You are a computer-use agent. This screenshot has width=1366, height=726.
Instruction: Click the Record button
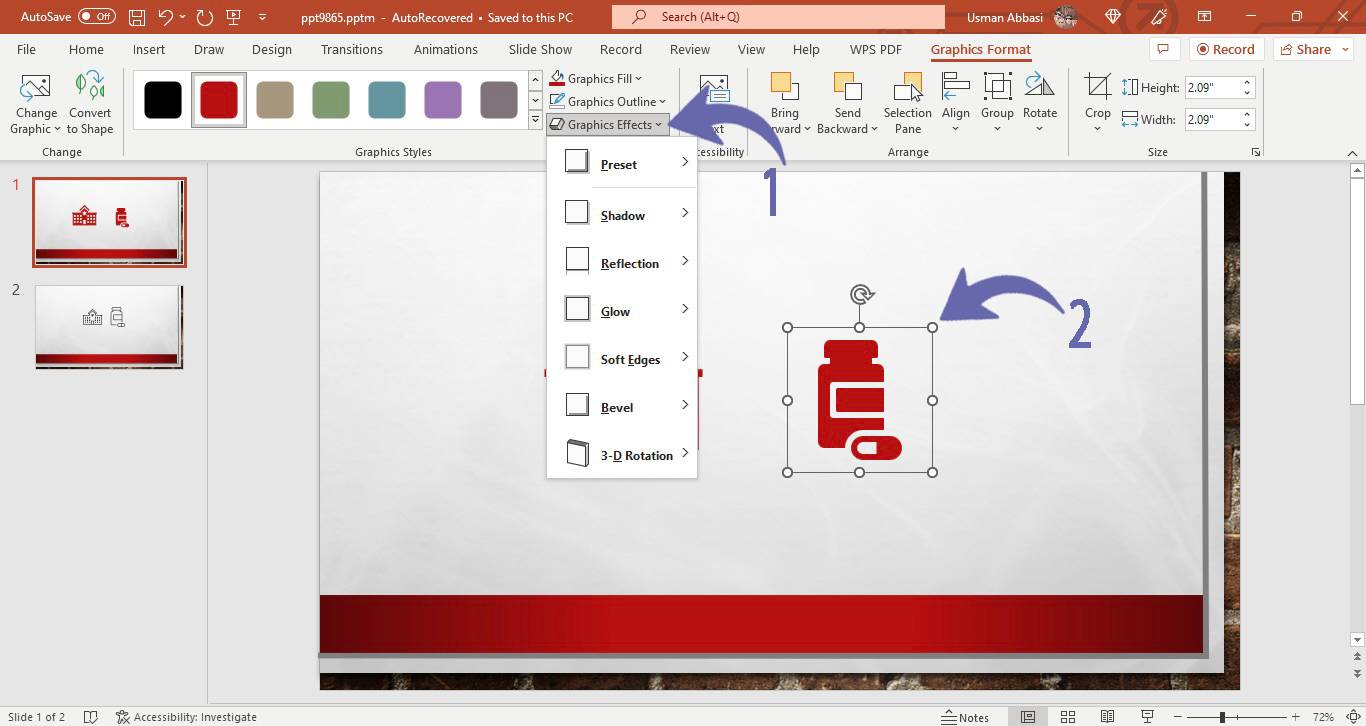[x=1225, y=49]
